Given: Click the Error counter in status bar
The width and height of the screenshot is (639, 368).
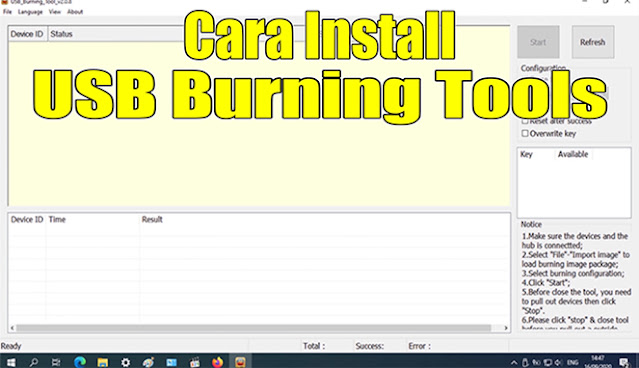Looking at the screenshot, I should [419, 346].
